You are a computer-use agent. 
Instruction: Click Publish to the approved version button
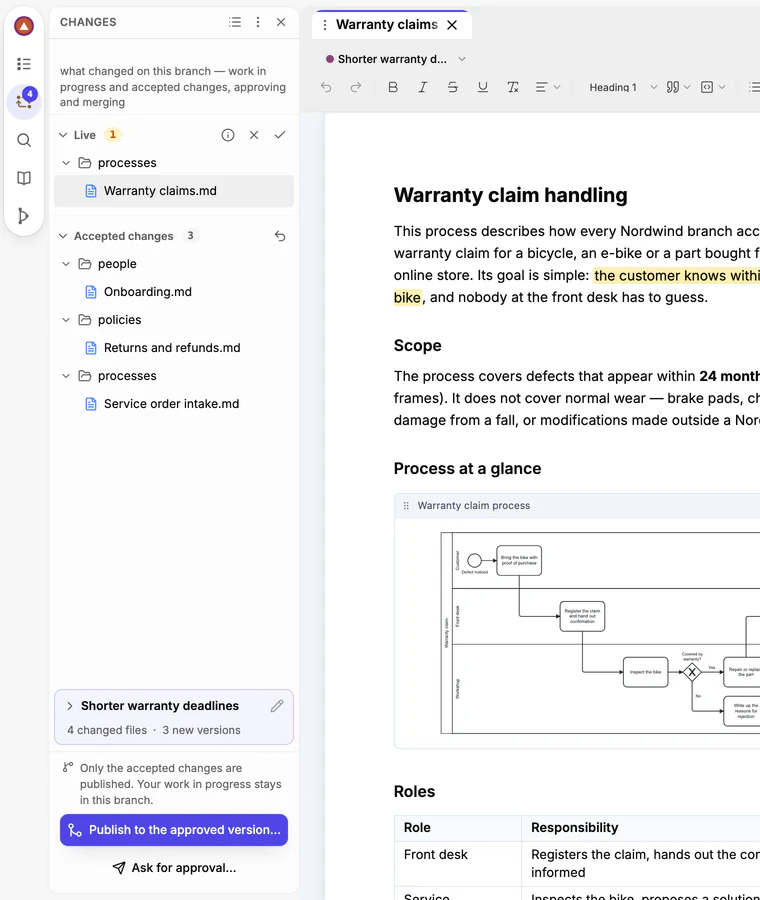point(173,830)
